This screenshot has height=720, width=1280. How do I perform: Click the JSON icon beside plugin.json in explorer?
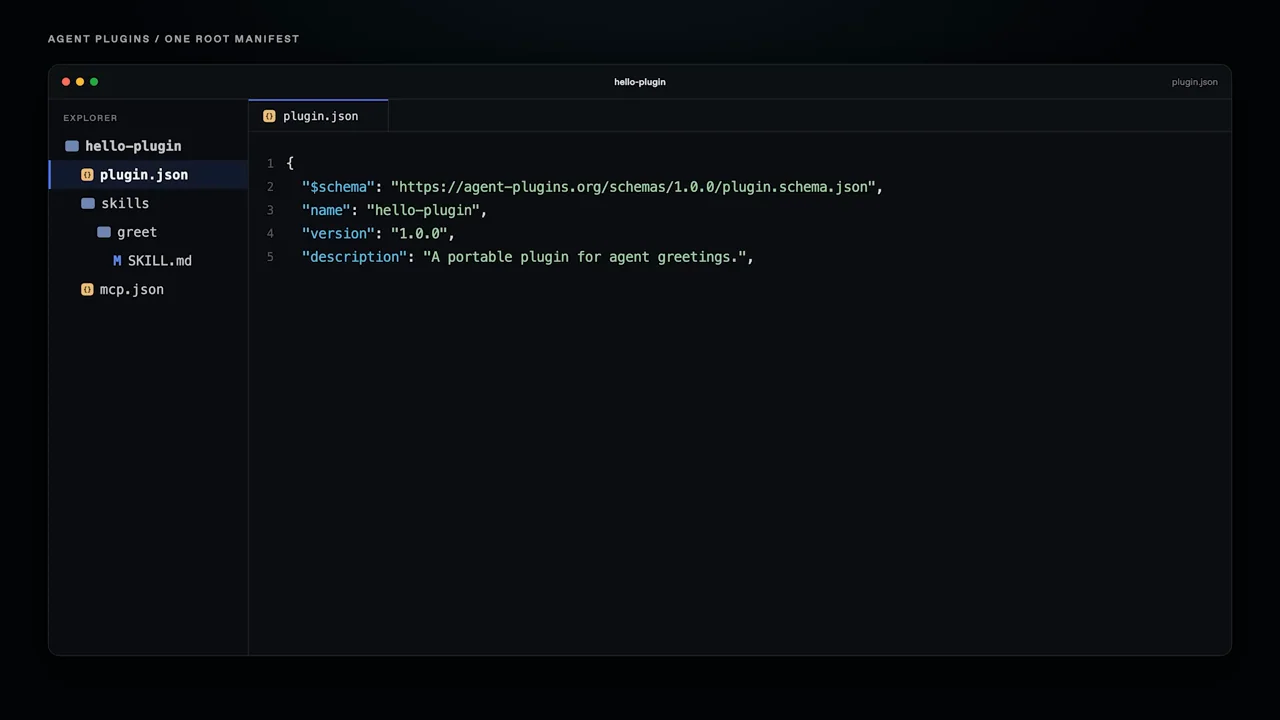tap(87, 175)
